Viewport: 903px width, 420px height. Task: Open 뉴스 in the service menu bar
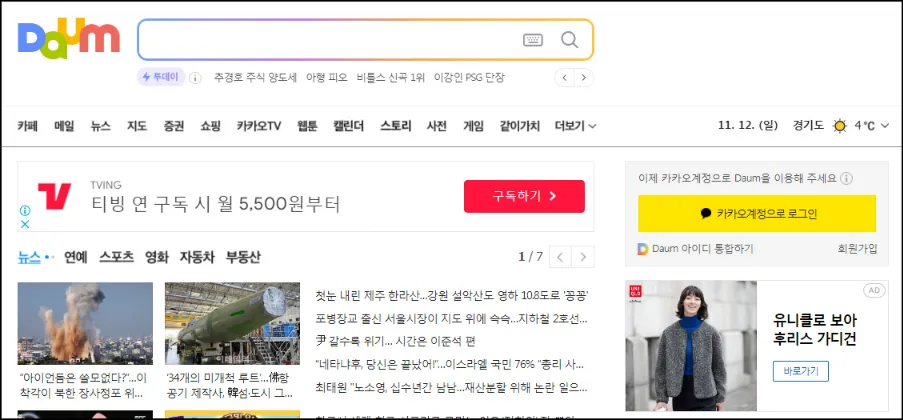[100, 126]
